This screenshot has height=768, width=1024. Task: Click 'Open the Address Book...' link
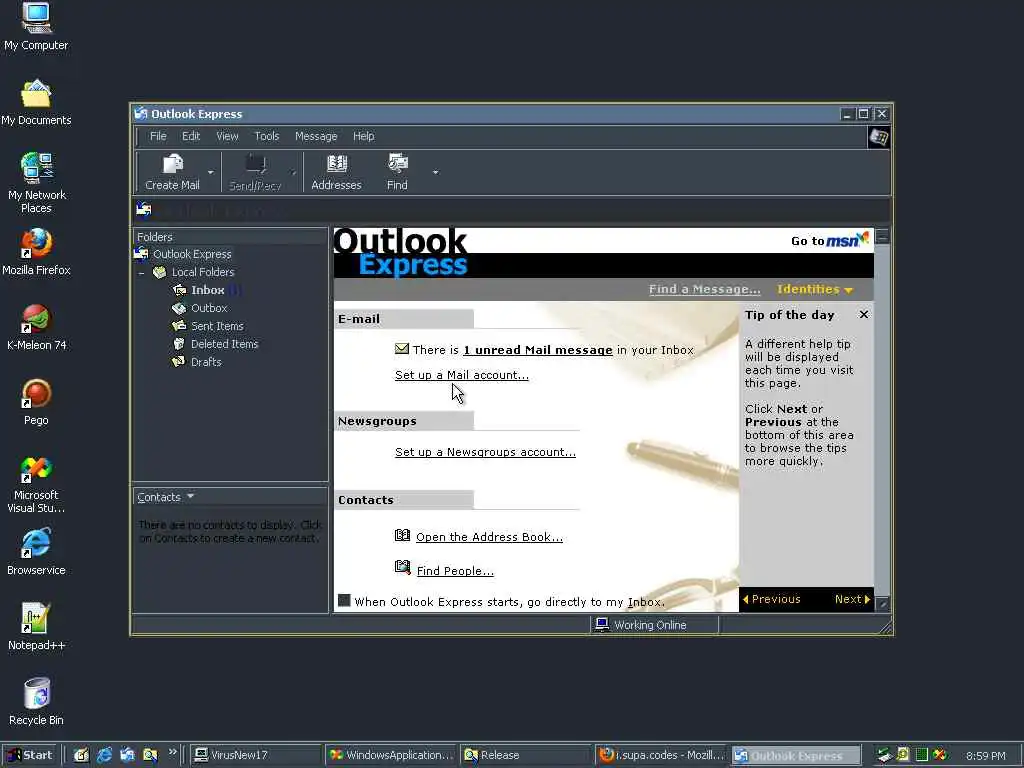(x=489, y=537)
